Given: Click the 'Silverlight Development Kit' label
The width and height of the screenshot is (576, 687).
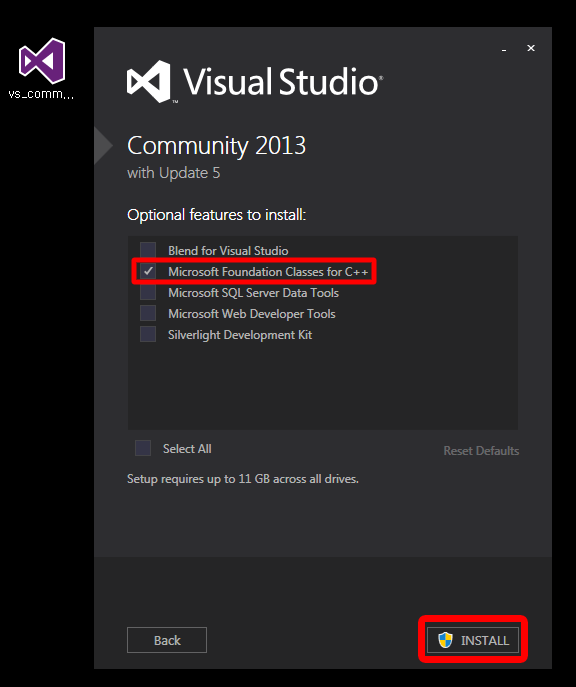Looking at the screenshot, I should pos(240,335).
